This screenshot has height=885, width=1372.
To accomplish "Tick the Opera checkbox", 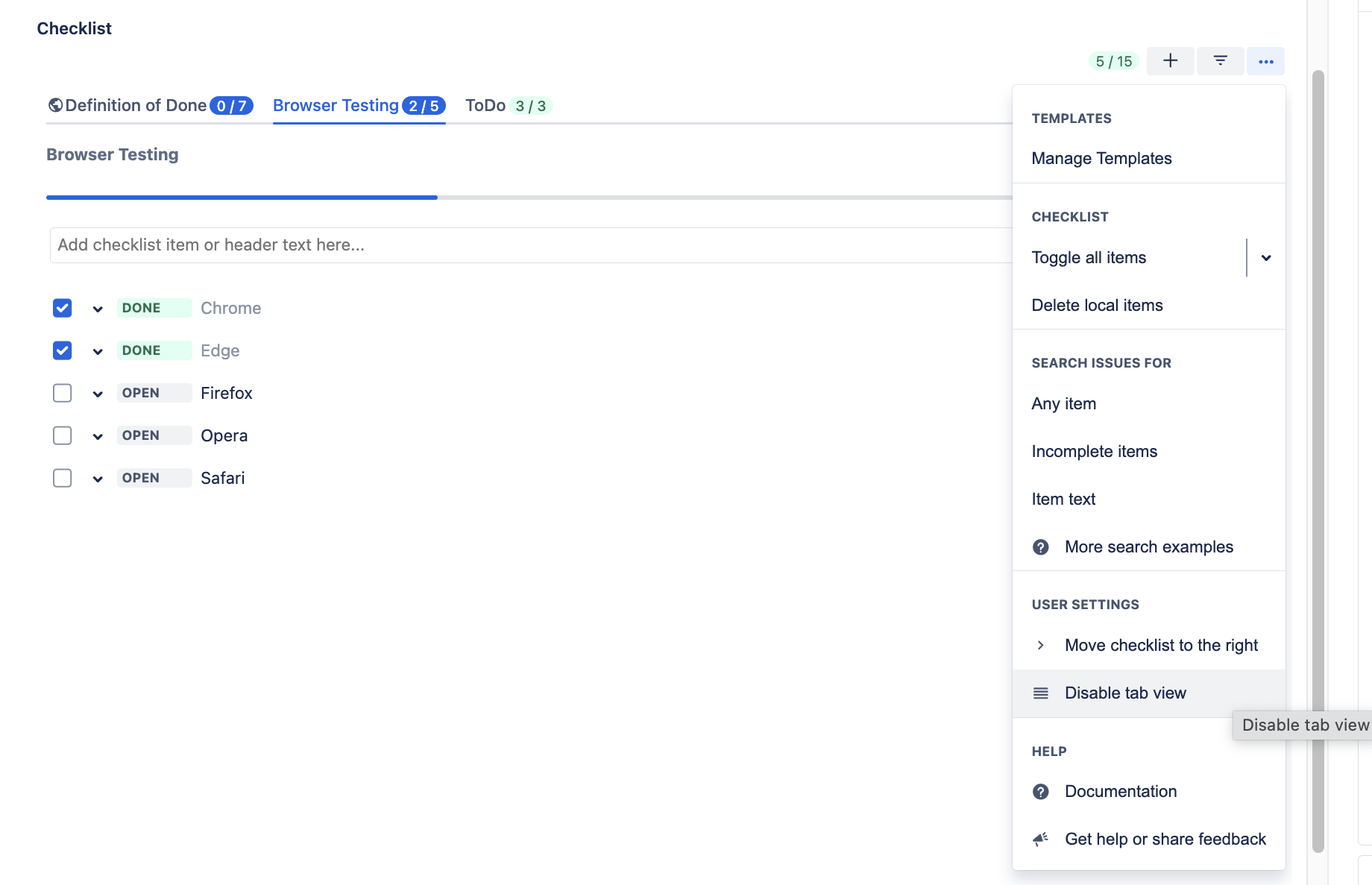I will pyautogui.click(x=63, y=435).
